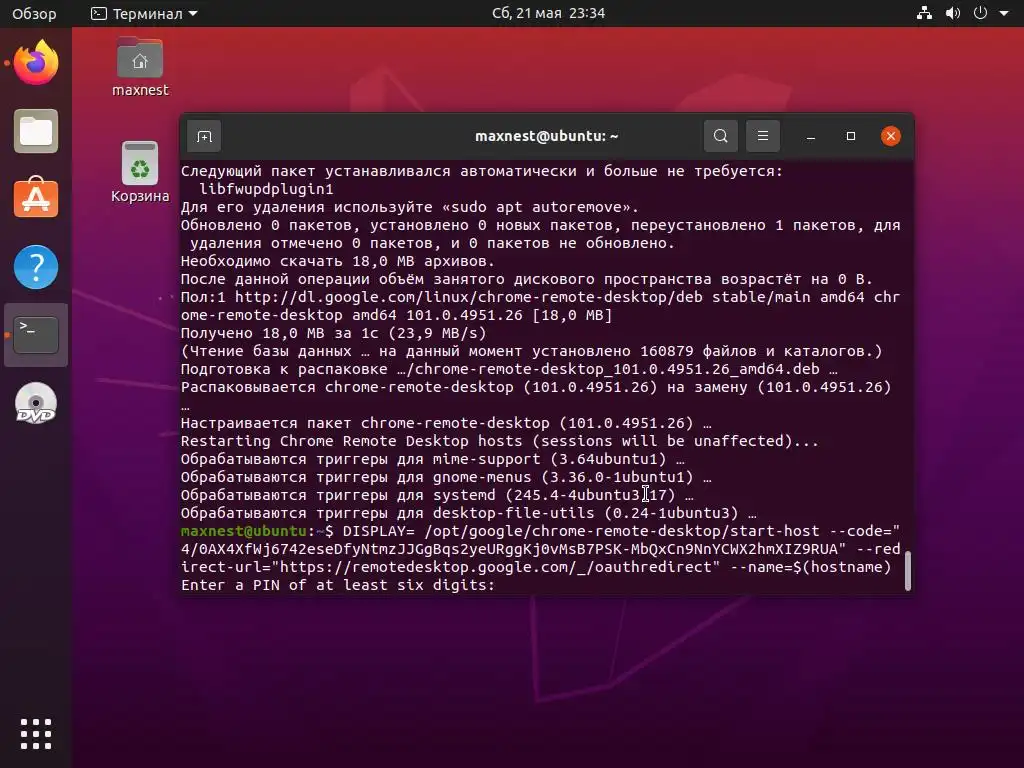Viewport: 1024px width, 768px height.
Task: Open the Files manager in dock
Action: pos(36,131)
